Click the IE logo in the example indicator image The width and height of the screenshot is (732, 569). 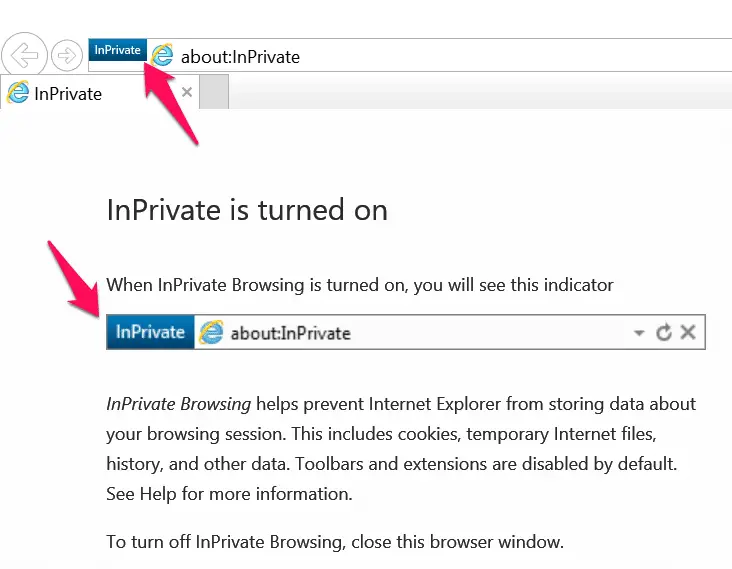click(x=211, y=332)
